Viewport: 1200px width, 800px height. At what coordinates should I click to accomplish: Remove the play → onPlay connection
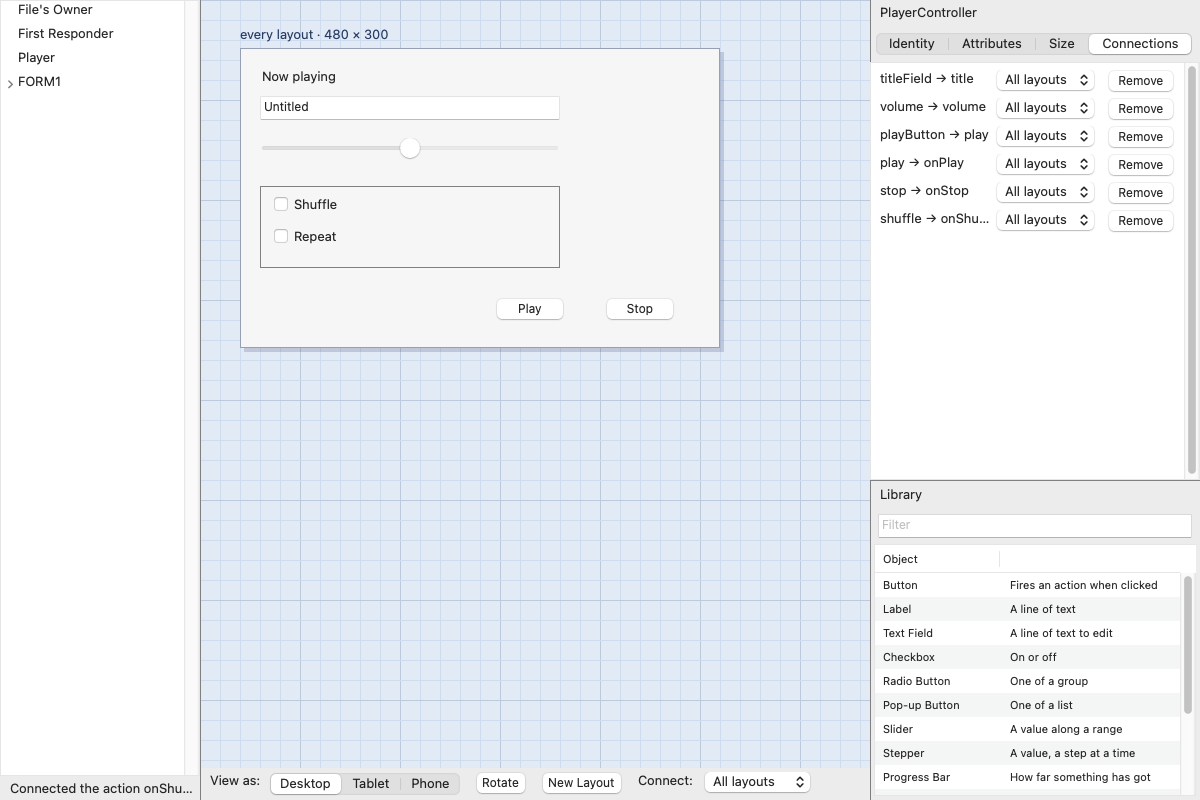pos(1140,165)
